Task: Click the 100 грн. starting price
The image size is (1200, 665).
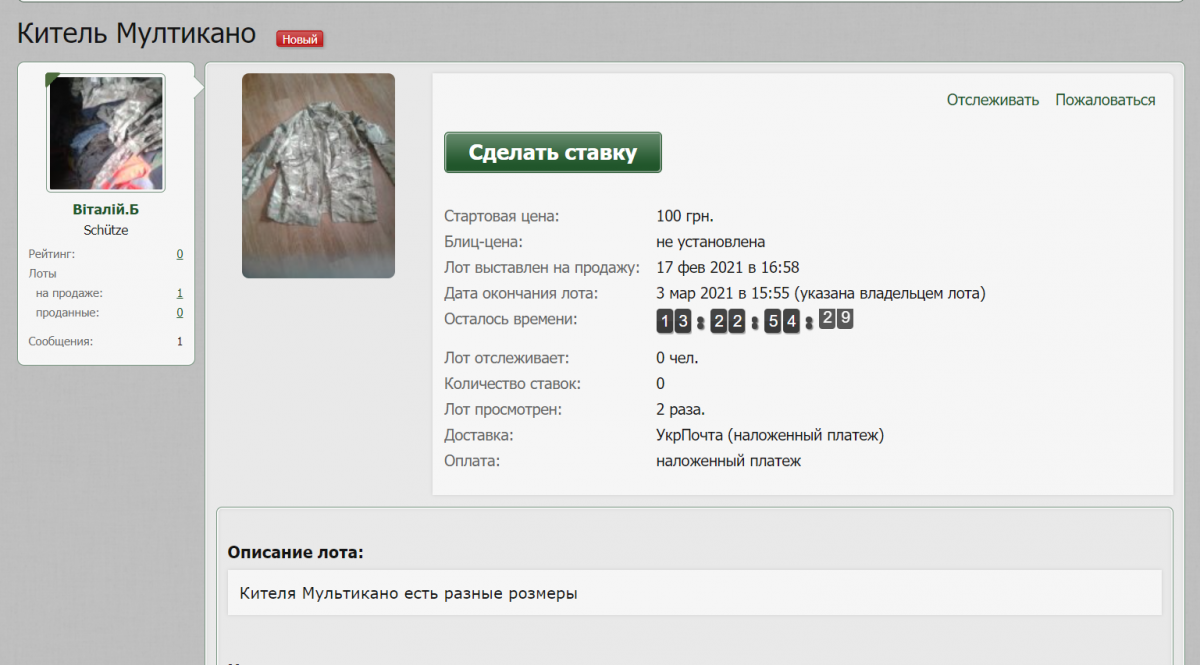Action: (685, 216)
